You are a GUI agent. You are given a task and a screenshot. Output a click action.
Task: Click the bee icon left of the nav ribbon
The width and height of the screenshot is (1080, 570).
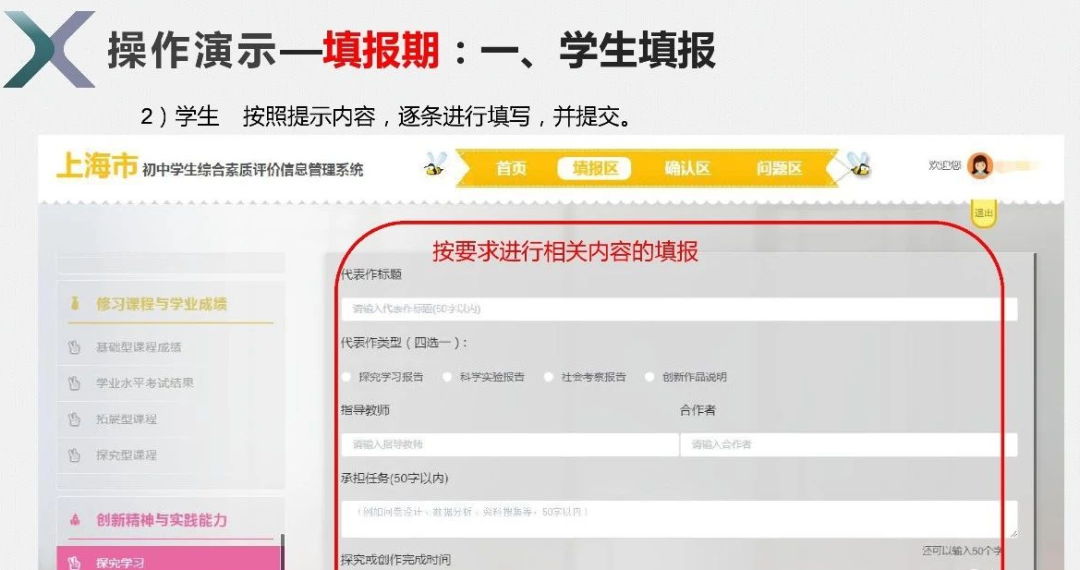click(x=435, y=165)
